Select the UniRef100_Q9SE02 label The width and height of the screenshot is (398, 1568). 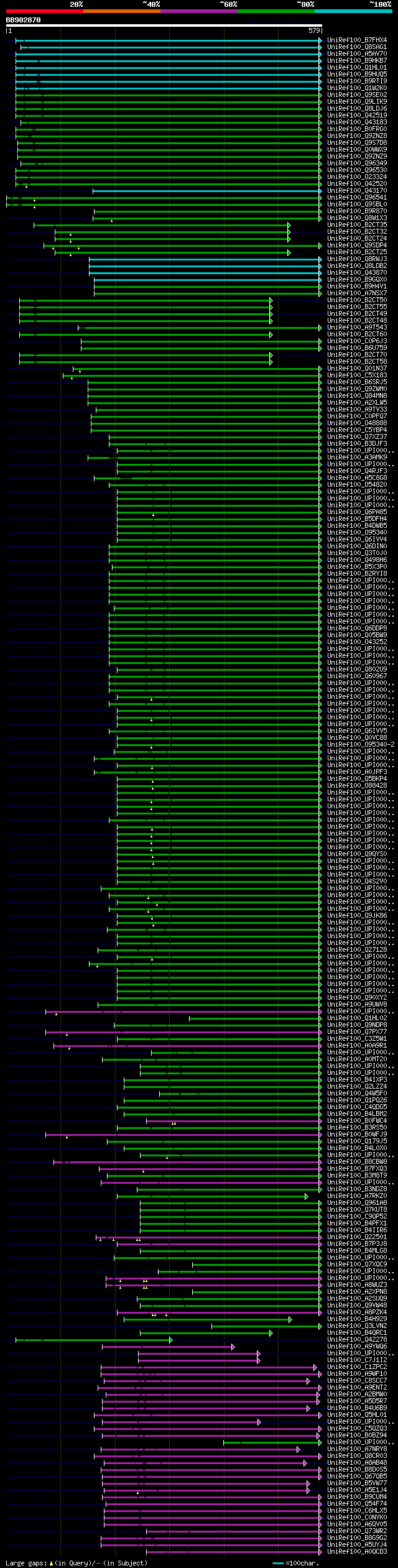tap(357, 95)
